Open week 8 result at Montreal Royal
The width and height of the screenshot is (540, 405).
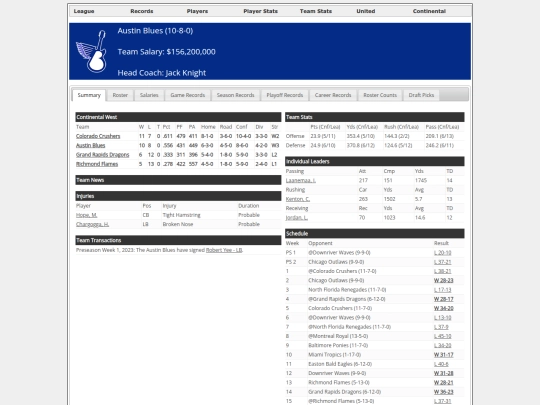(443, 336)
